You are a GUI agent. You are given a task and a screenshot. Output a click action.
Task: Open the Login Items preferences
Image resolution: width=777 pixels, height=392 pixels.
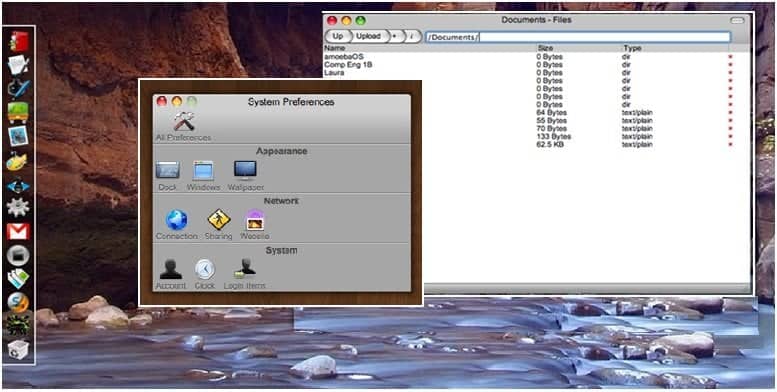click(x=244, y=274)
